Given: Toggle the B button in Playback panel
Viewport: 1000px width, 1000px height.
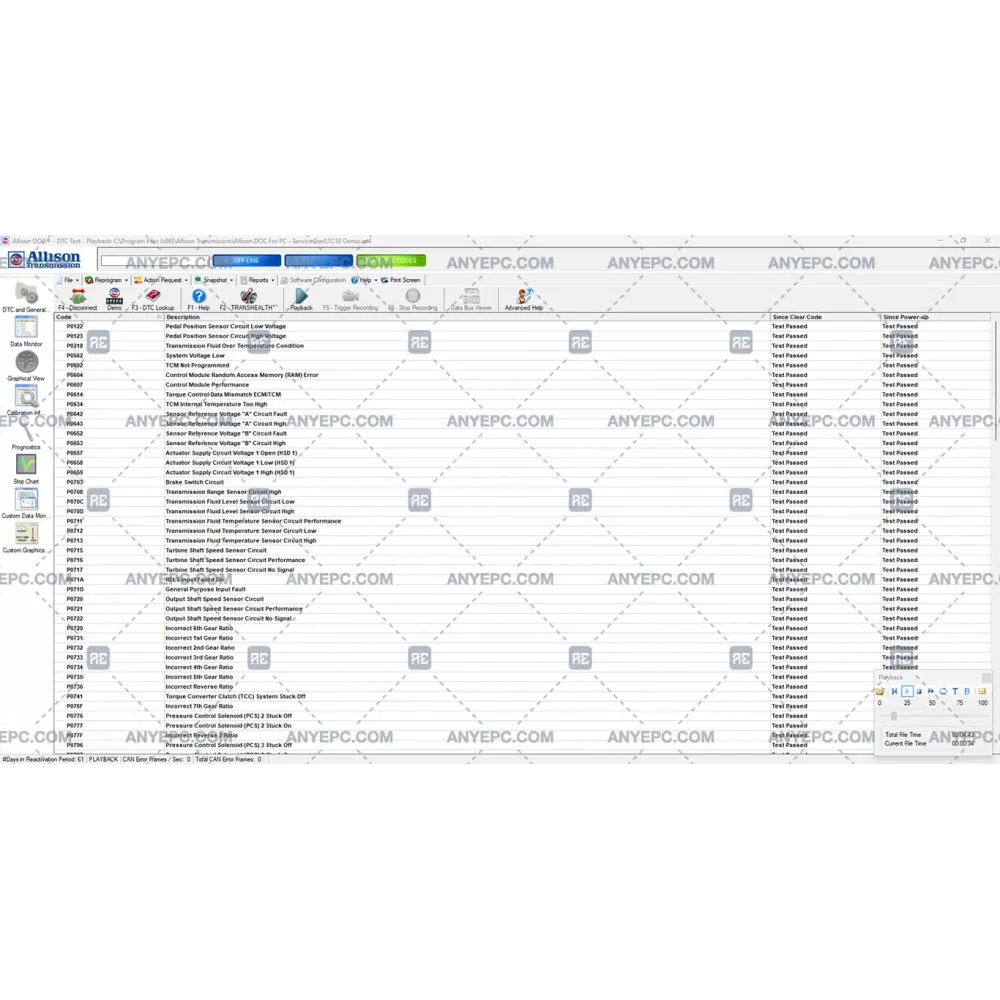Looking at the screenshot, I should click(x=967, y=691).
